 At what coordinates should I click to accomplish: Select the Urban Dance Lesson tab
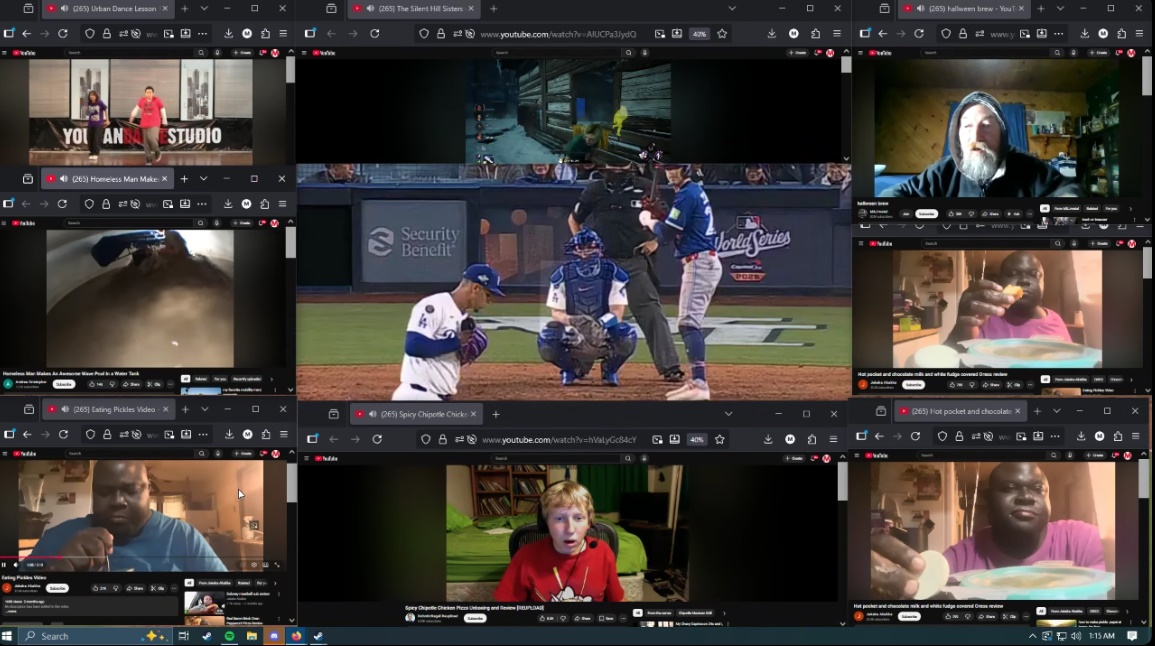click(x=107, y=9)
